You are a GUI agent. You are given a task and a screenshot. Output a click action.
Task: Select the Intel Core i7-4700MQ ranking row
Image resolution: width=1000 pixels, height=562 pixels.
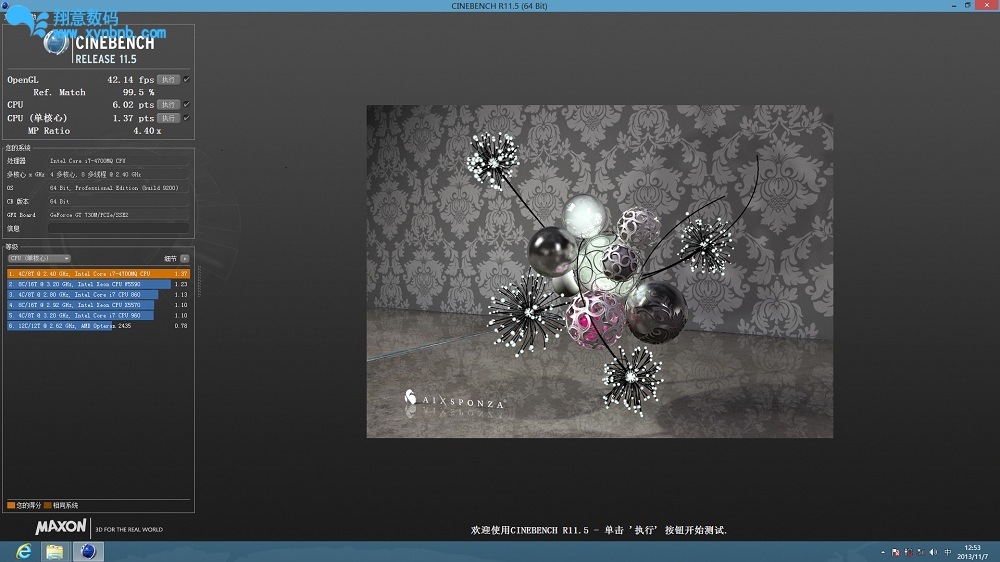click(98, 274)
